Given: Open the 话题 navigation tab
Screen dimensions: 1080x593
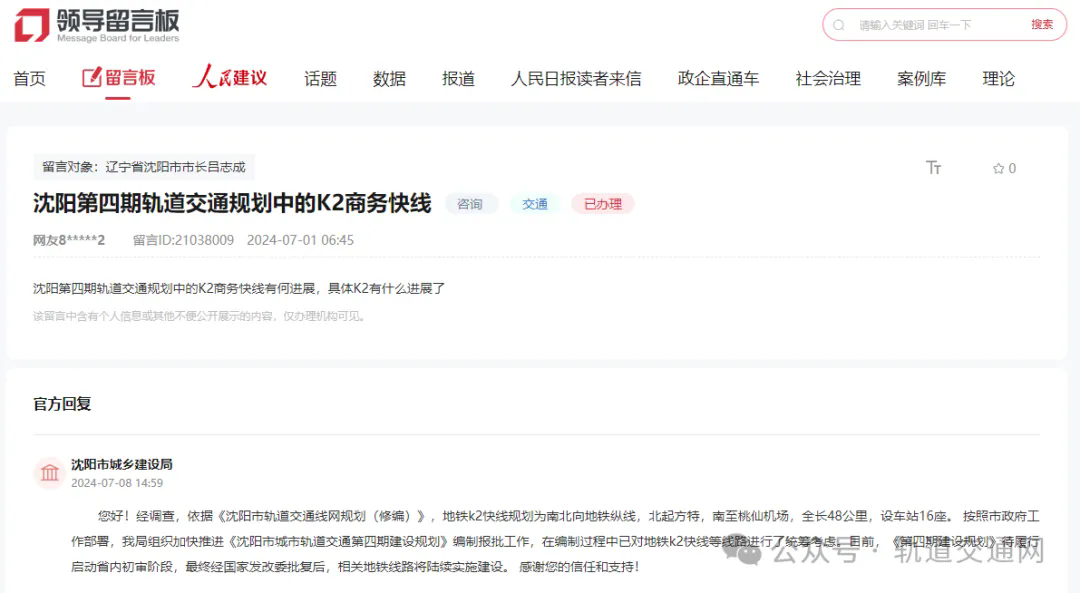Looking at the screenshot, I should 320,79.
